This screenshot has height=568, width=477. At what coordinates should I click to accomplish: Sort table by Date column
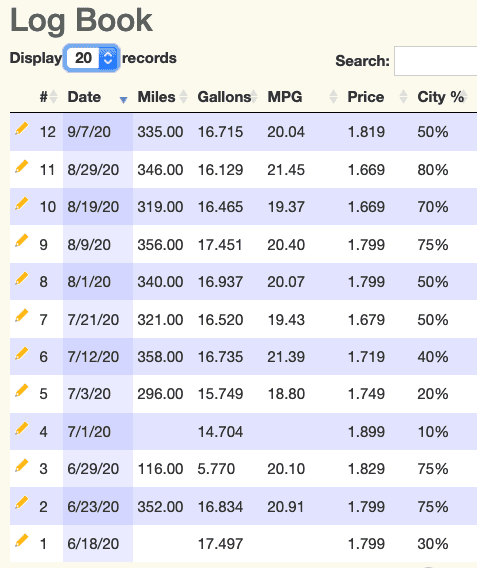point(98,97)
